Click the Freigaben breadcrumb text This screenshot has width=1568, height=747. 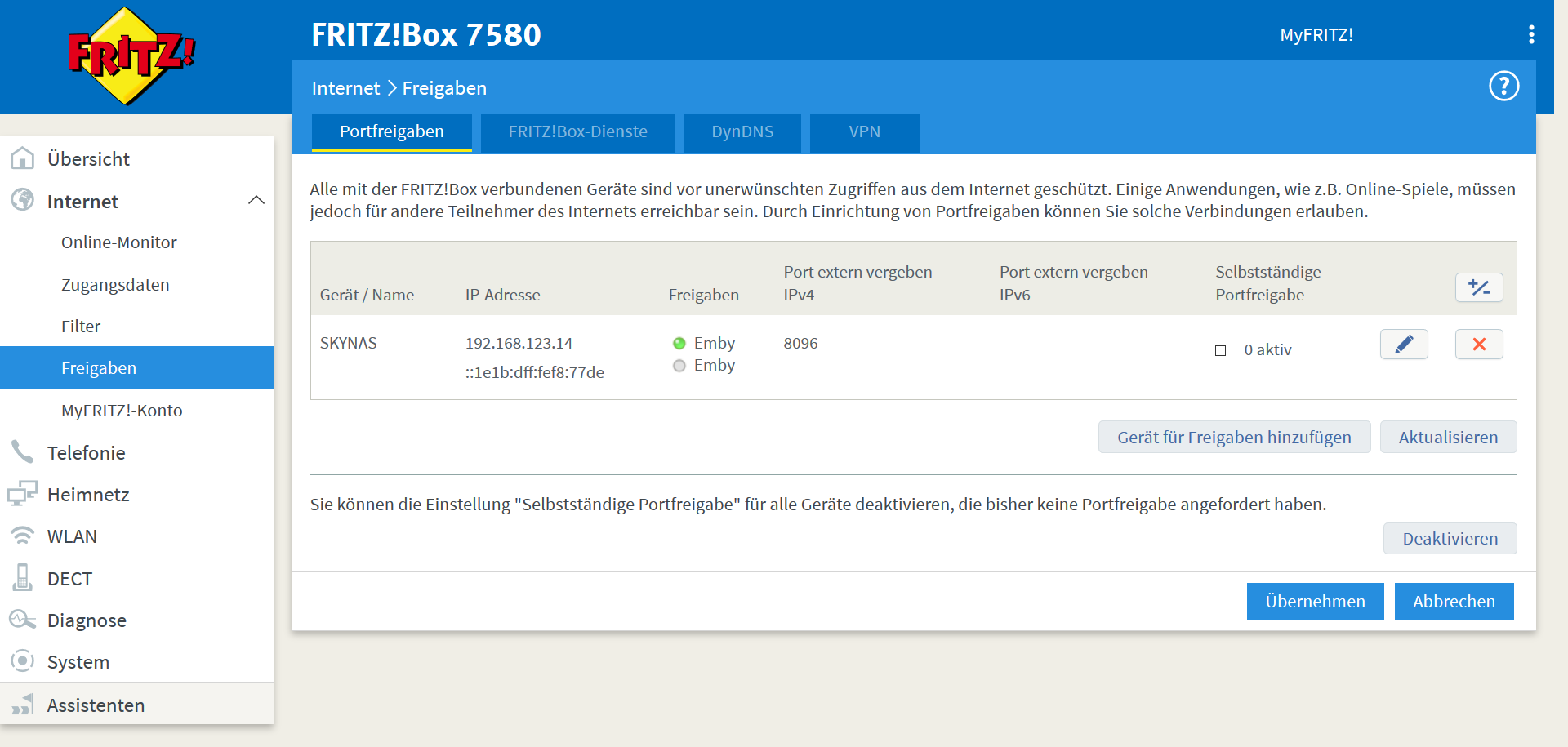tap(444, 88)
